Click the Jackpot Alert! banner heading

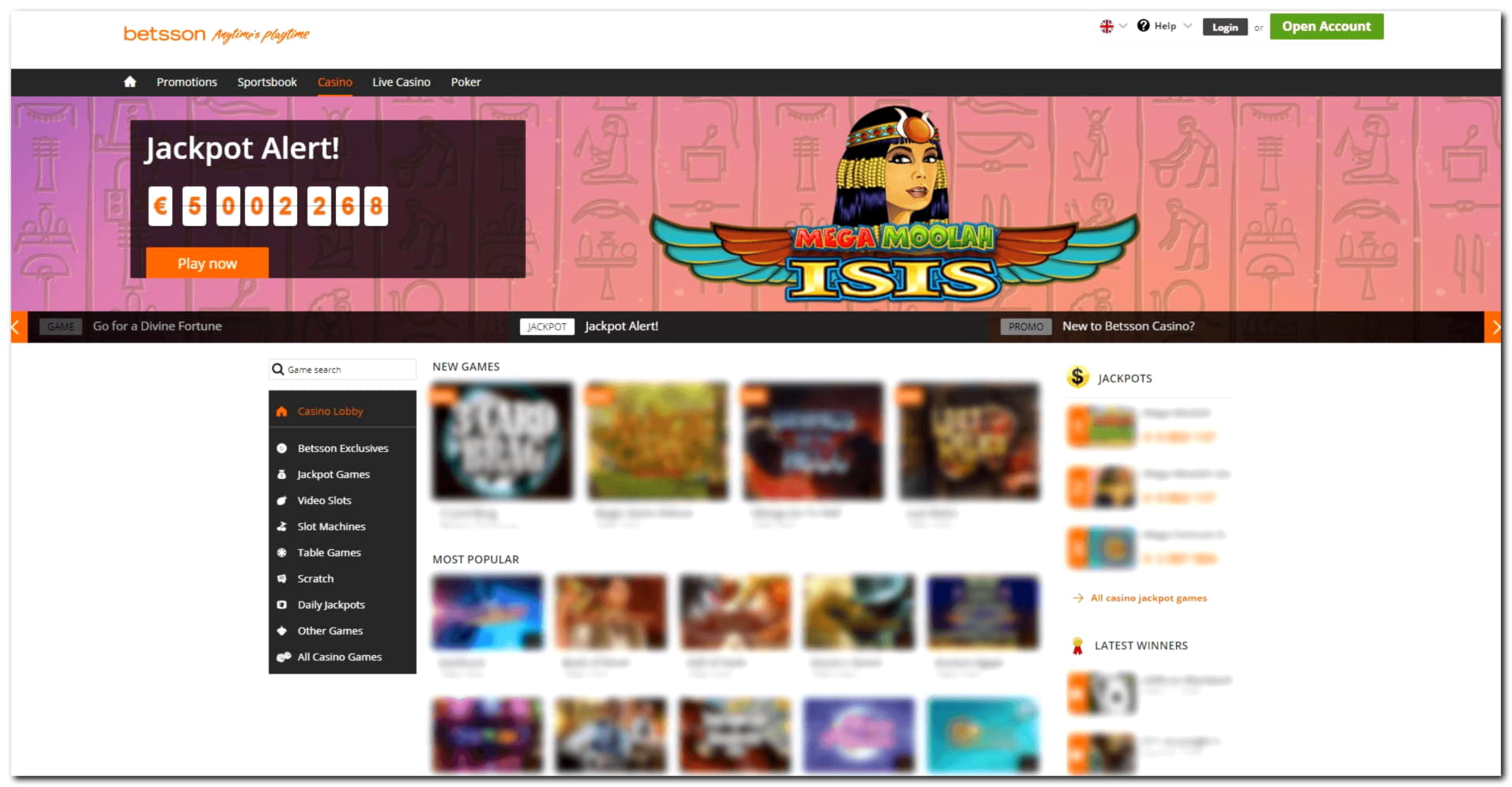pyautogui.click(x=242, y=149)
